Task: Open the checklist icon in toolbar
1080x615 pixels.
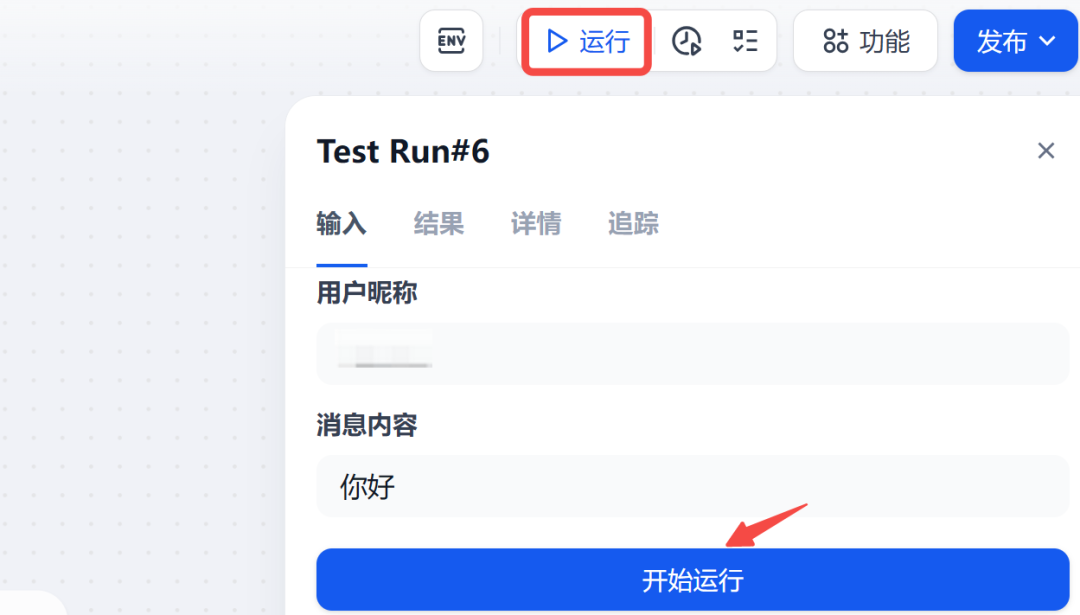Action: pos(745,41)
